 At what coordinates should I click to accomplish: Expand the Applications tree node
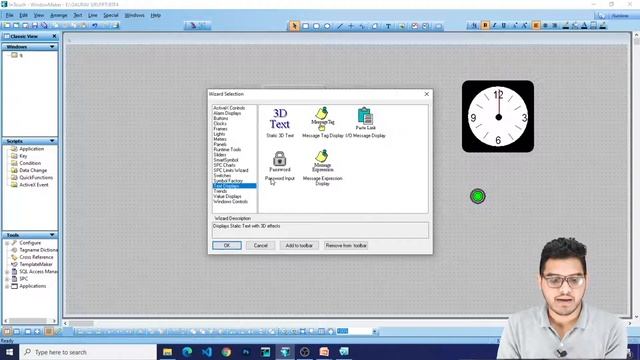click(x=7, y=286)
